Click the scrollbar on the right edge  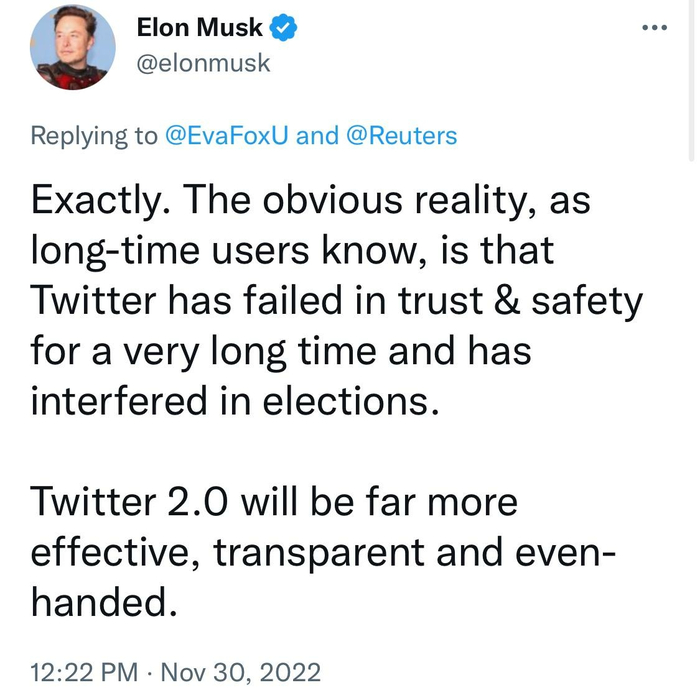click(x=692, y=80)
